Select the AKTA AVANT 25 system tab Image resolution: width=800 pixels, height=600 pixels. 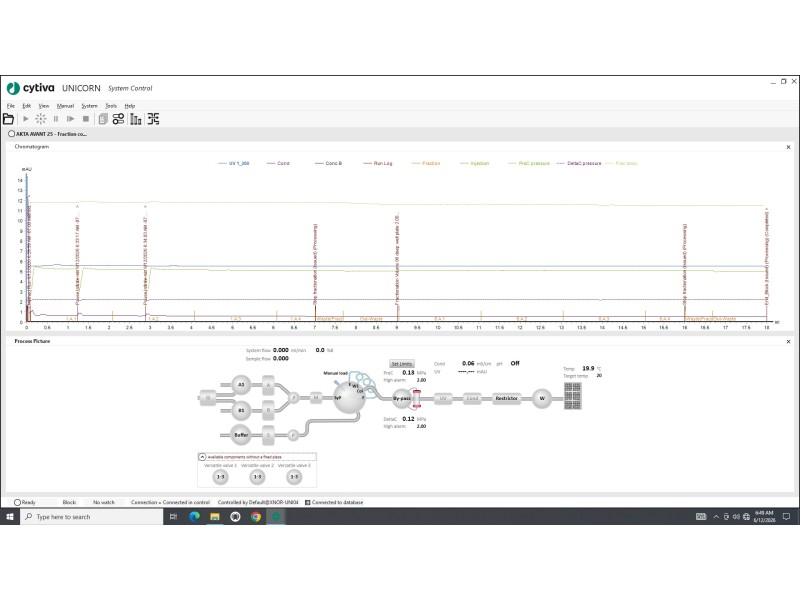pos(47,134)
